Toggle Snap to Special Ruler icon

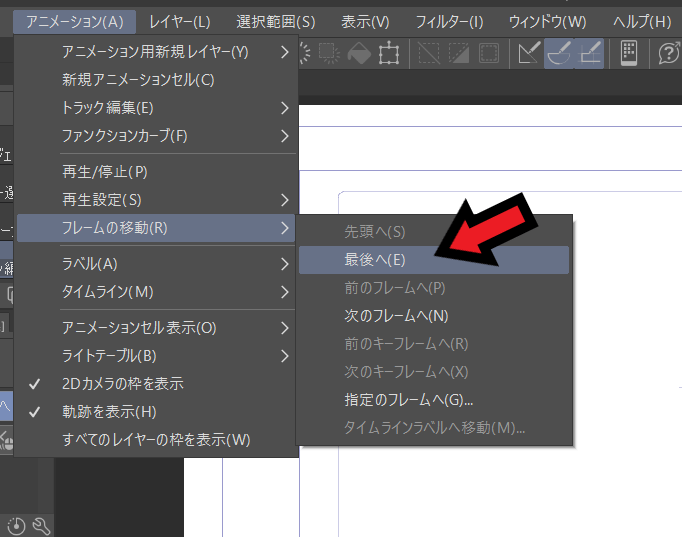[x=559, y=53]
